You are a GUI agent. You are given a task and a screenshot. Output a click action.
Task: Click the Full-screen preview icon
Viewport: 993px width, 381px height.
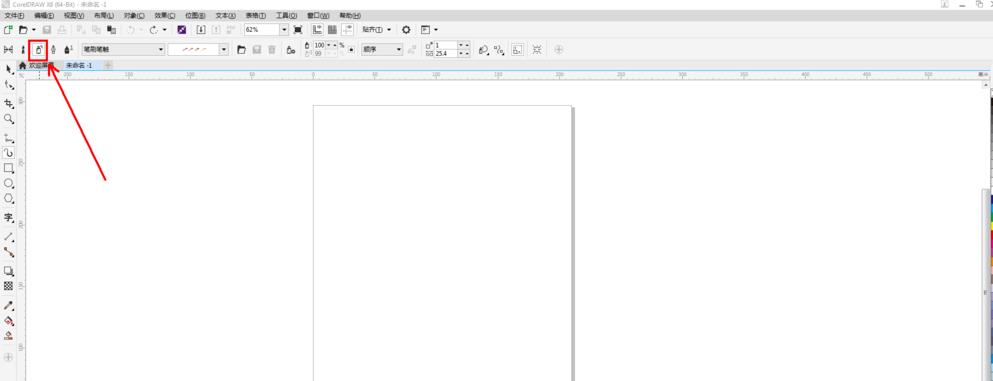click(x=298, y=30)
